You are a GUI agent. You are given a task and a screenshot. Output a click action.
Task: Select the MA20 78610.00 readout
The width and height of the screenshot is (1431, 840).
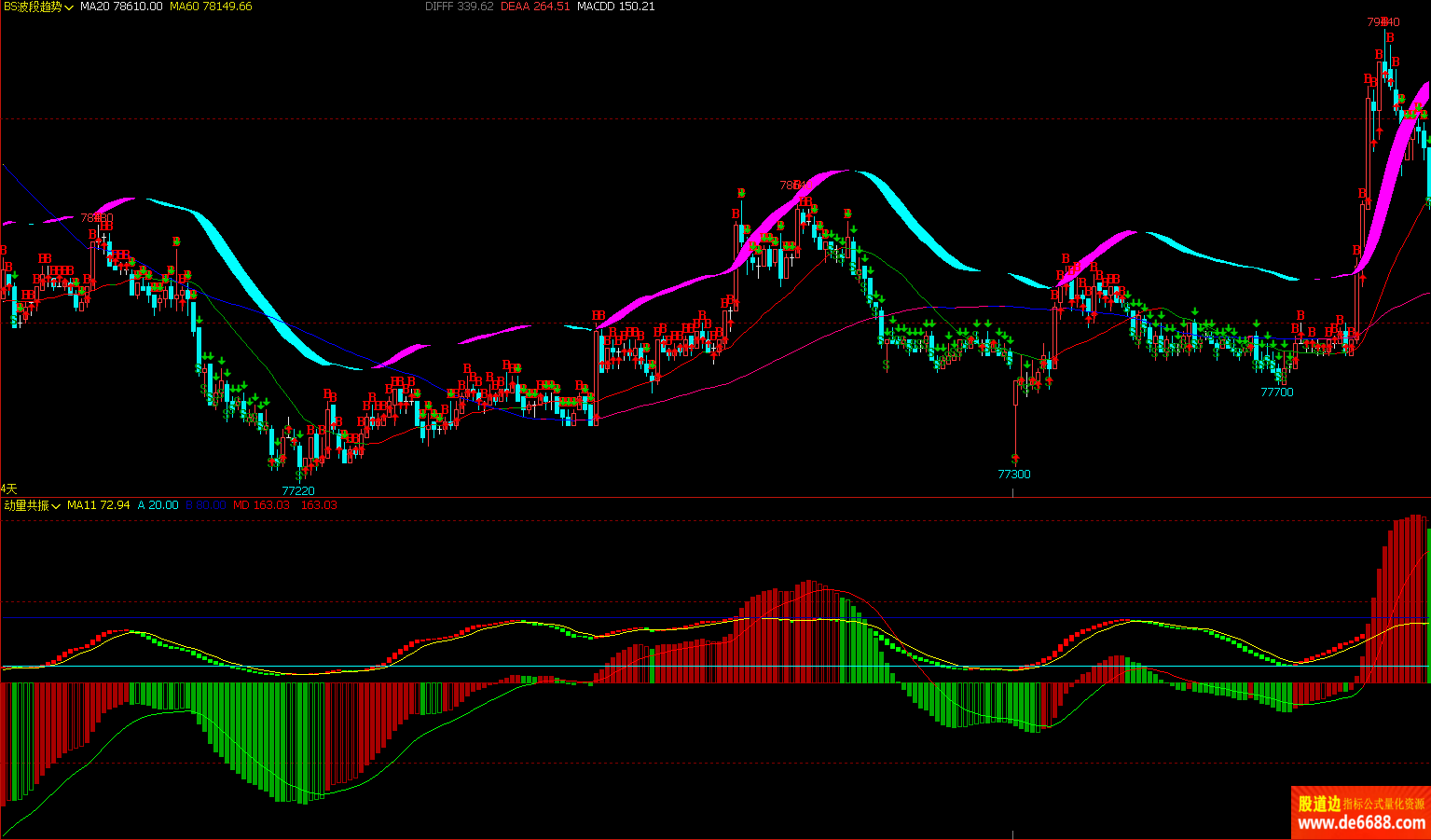click(121, 7)
